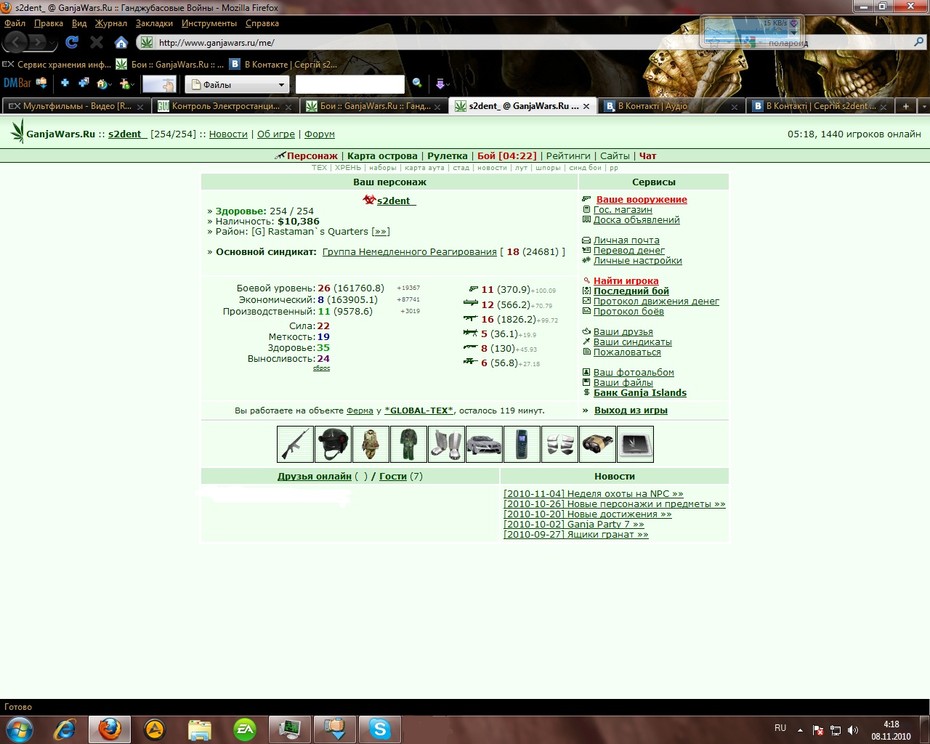The image size is (930, 744).
Task: Go to Бой [04:22] link
Action: (507, 156)
